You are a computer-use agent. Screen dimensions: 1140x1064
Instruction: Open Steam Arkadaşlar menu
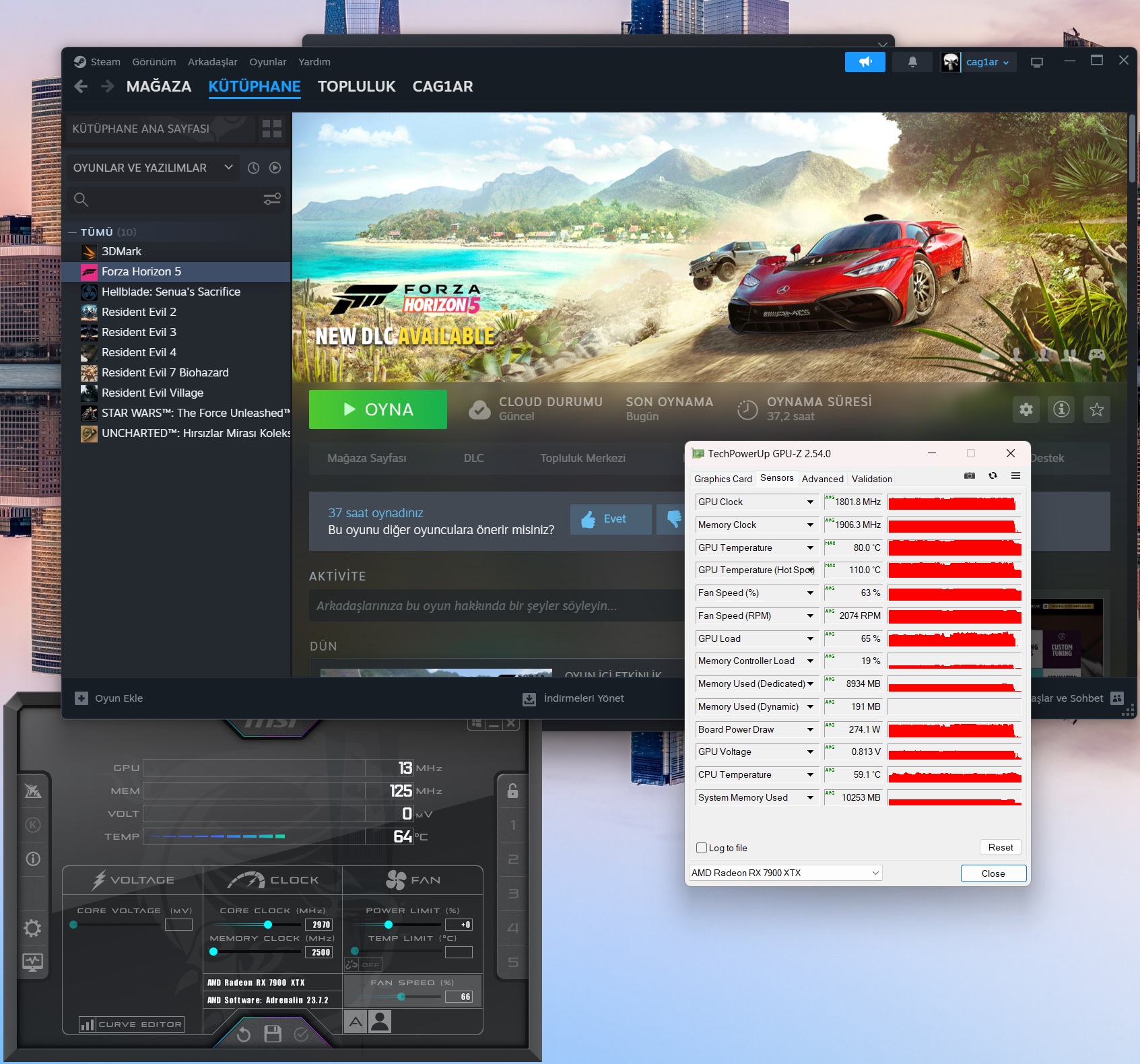[x=213, y=62]
